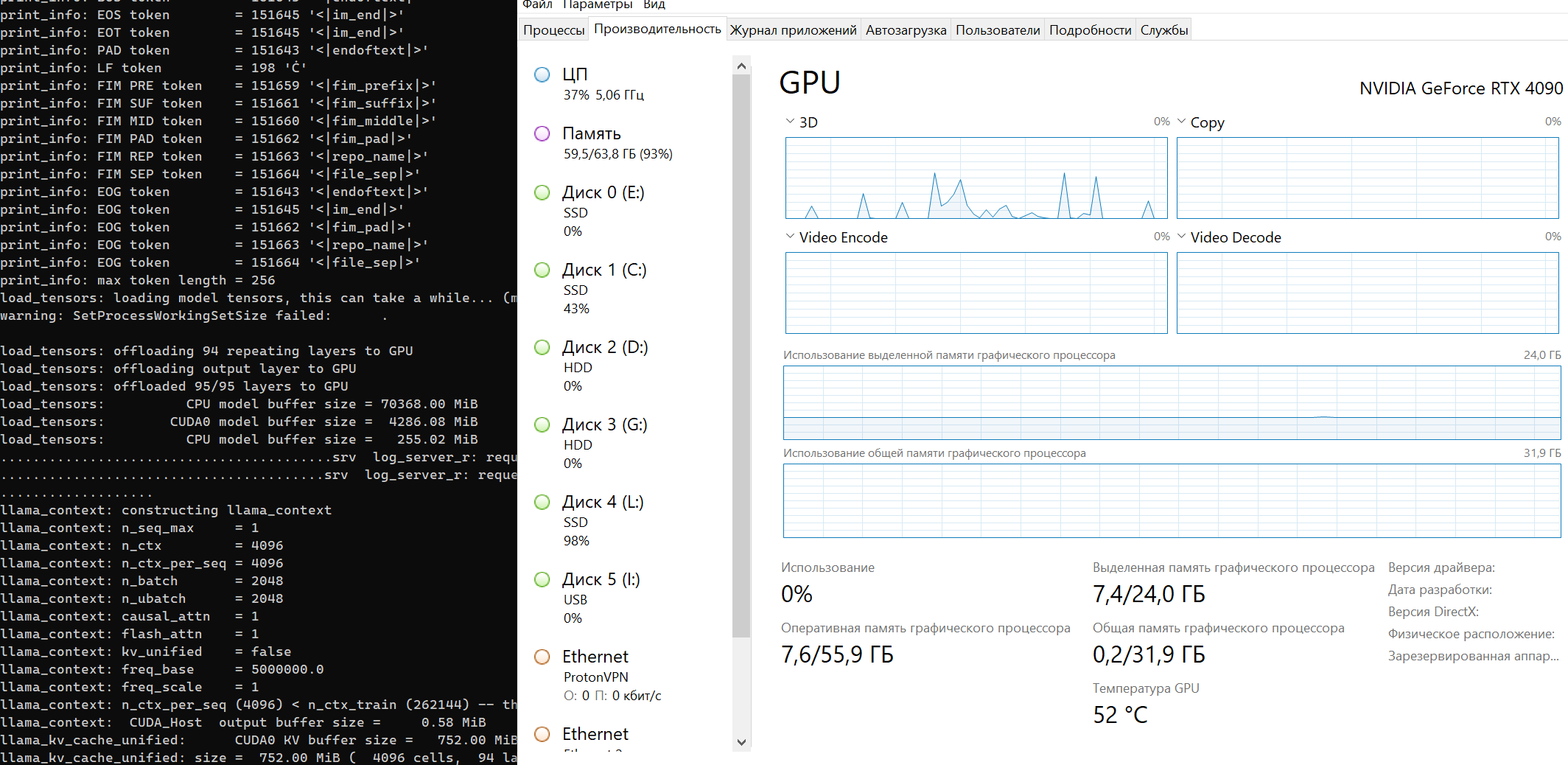Screen dimensions: 1568x765
Task: Click the Дата разработки label
Action: click(x=1440, y=590)
